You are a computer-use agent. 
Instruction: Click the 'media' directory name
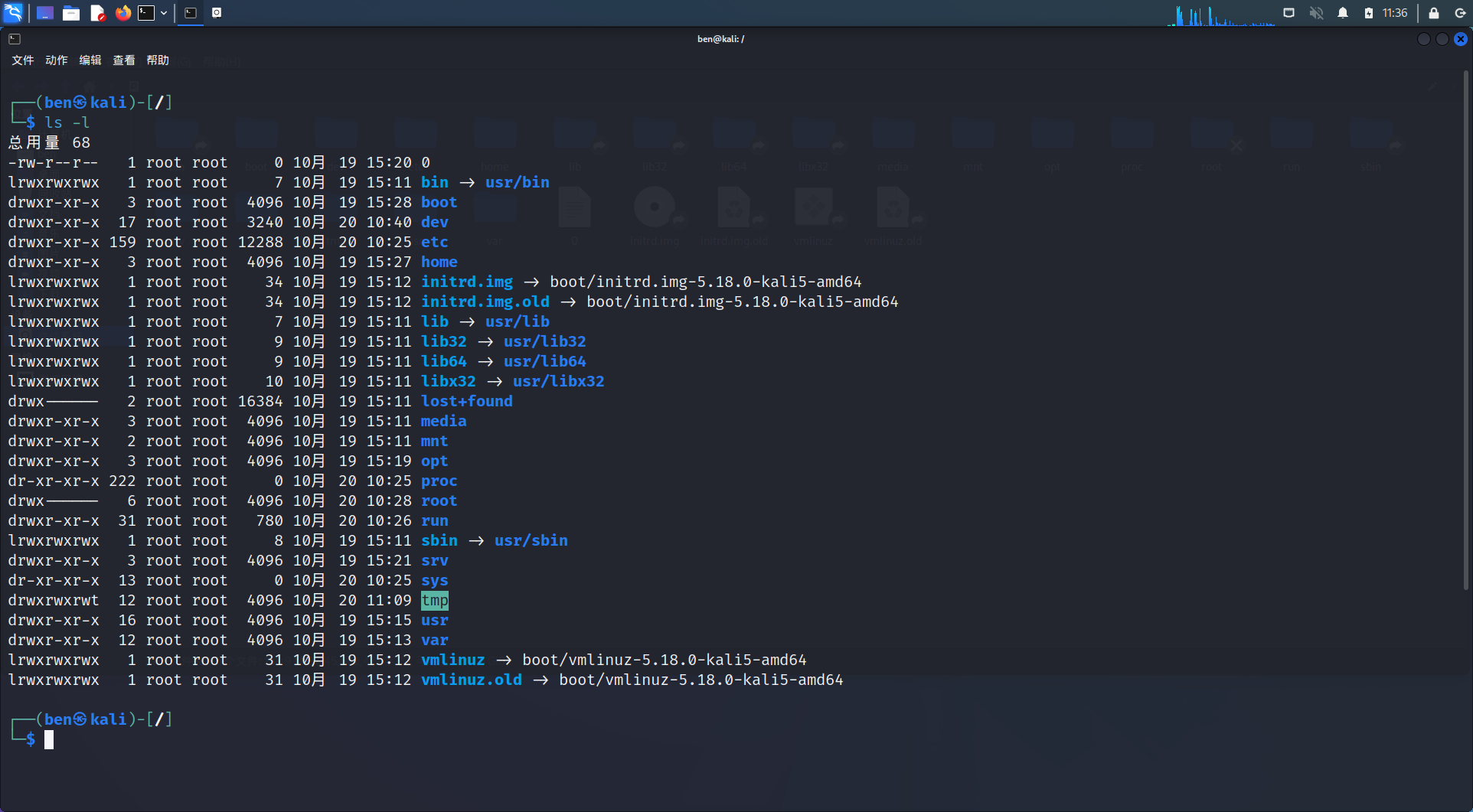coord(444,421)
